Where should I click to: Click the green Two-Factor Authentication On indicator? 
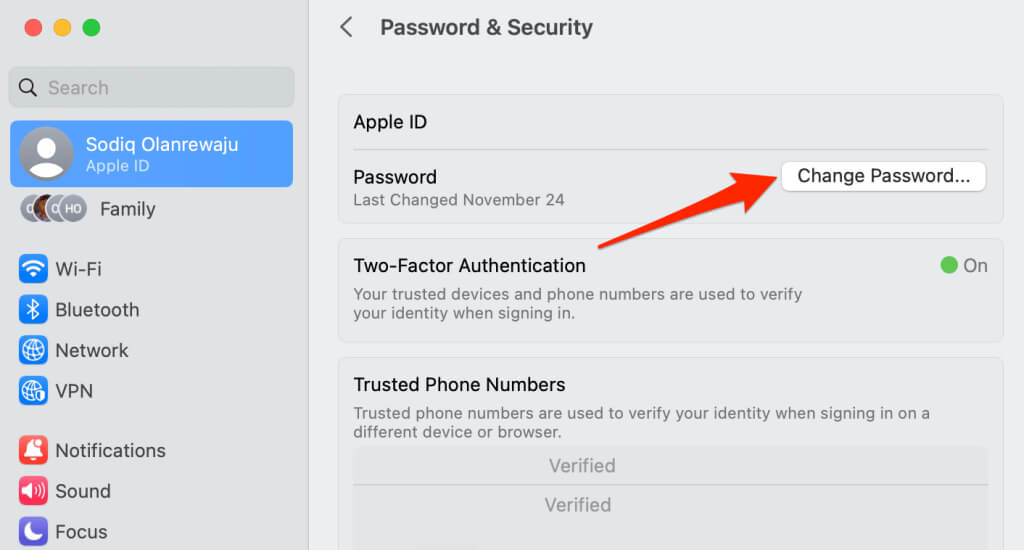coord(949,265)
